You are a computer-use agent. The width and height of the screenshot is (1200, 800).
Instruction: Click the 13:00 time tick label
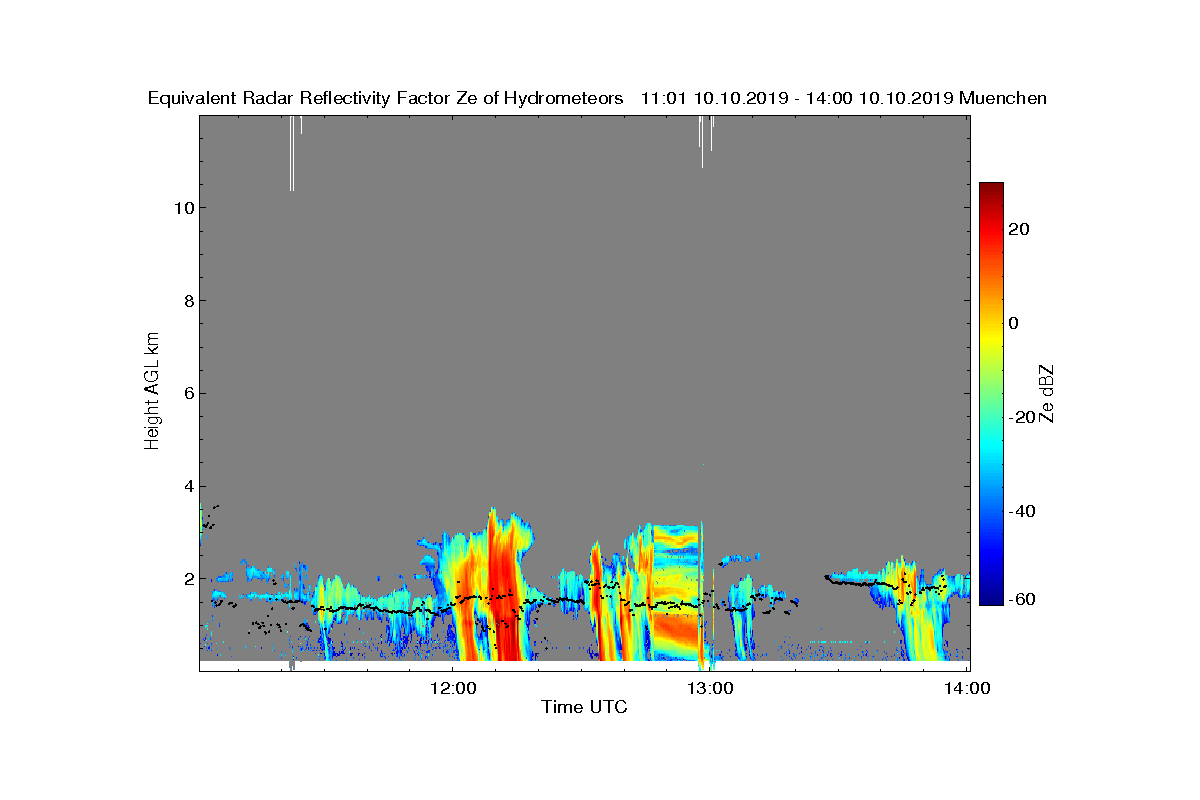click(x=712, y=688)
